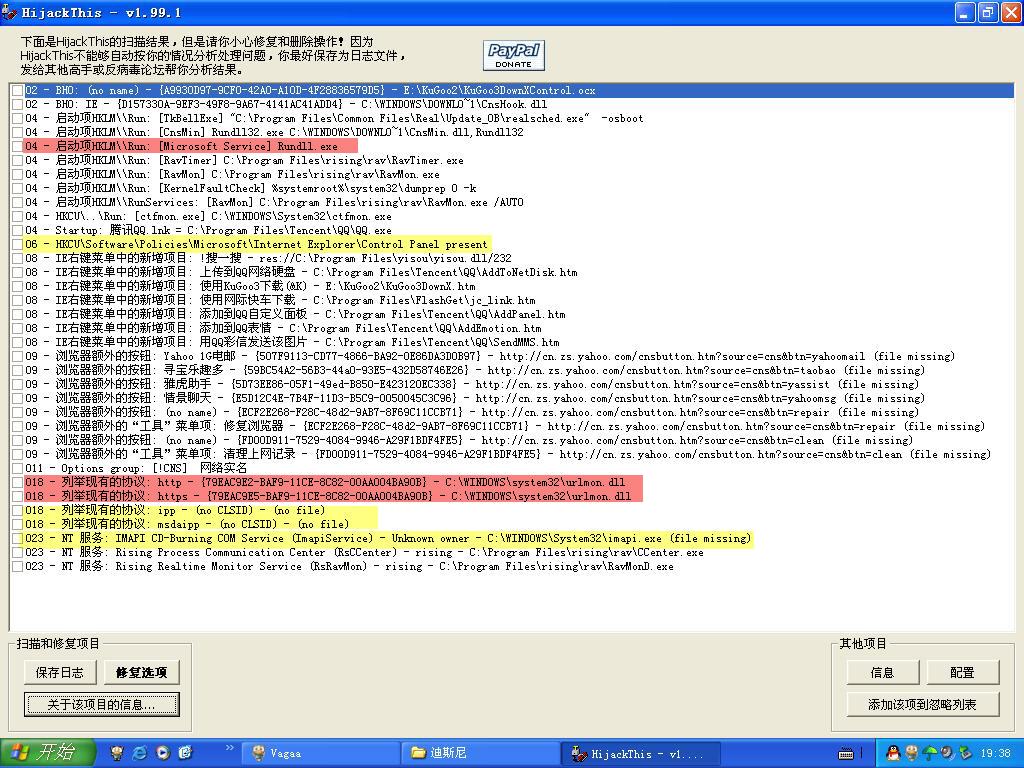1024x768 pixels.
Task: Select the 修复浏览器 tools menu row
Action: point(505,426)
